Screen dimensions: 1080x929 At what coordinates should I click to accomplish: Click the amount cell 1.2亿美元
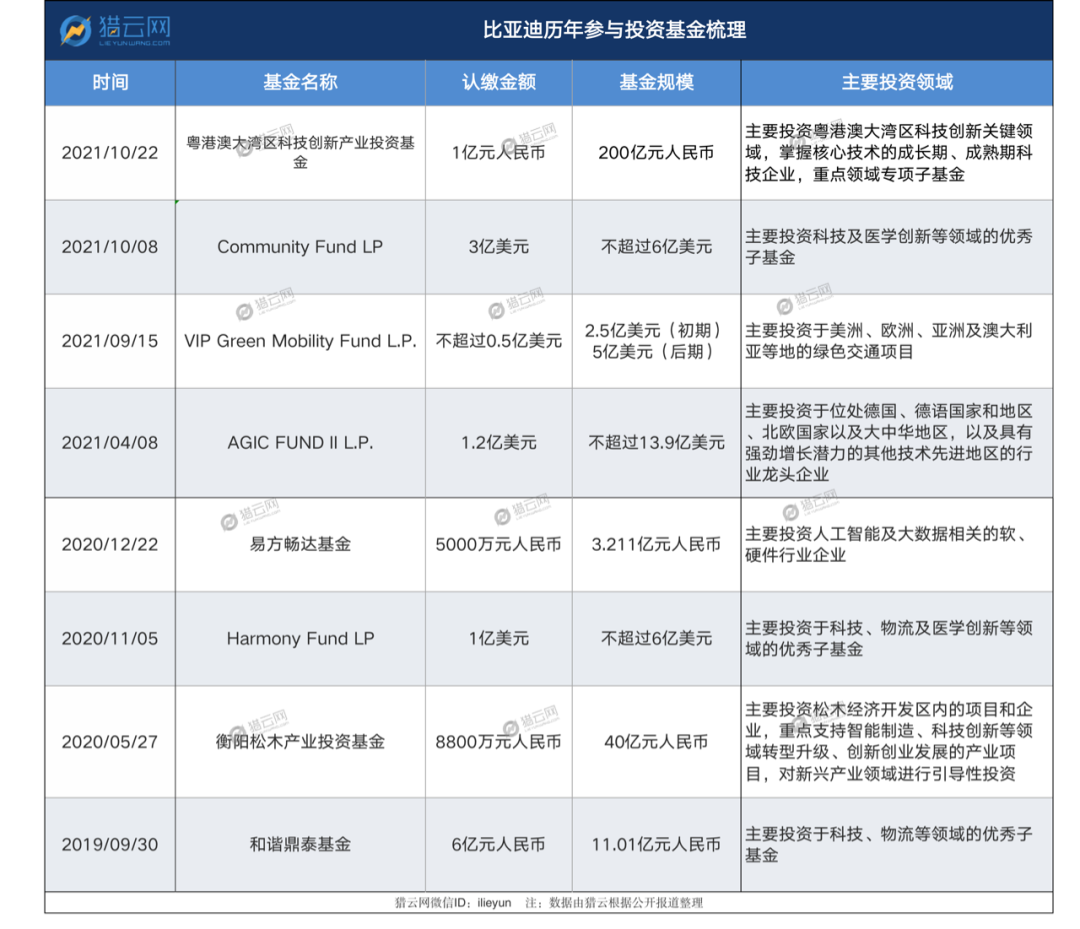coord(499,443)
